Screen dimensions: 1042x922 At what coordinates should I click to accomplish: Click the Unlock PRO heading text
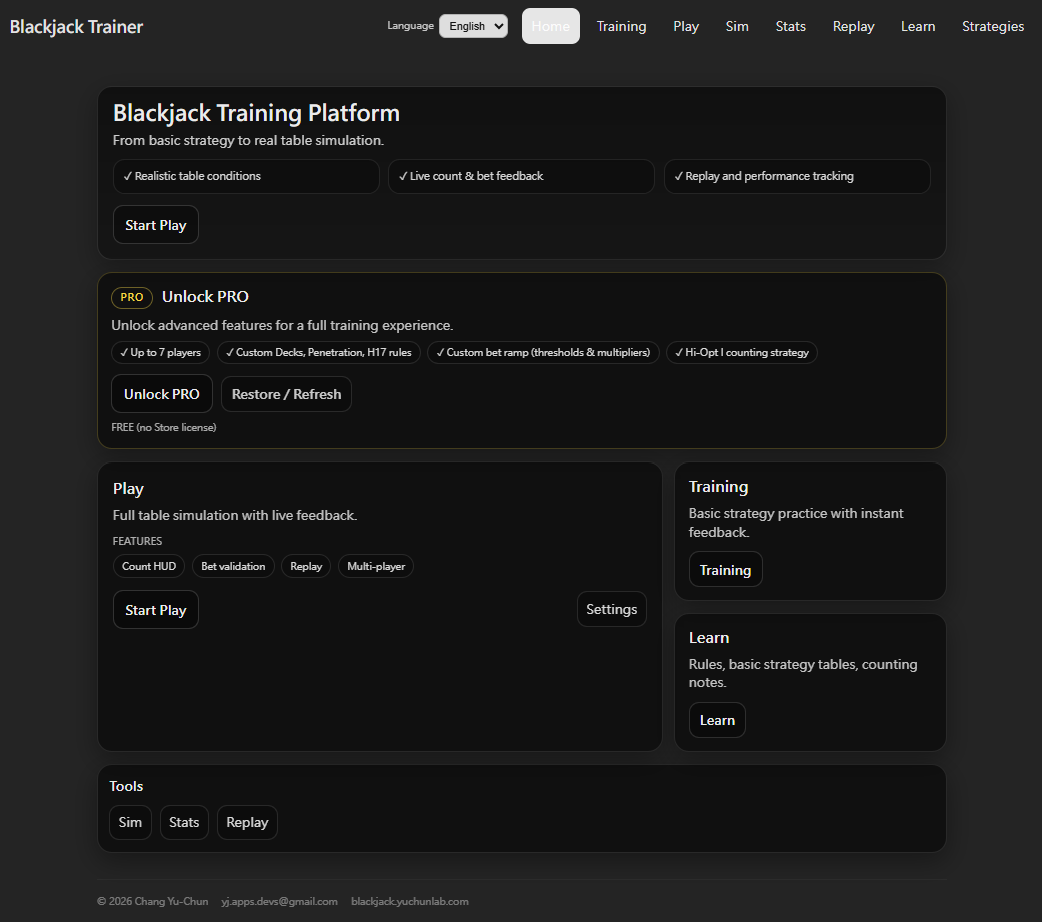pyautogui.click(x=205, y=296)
